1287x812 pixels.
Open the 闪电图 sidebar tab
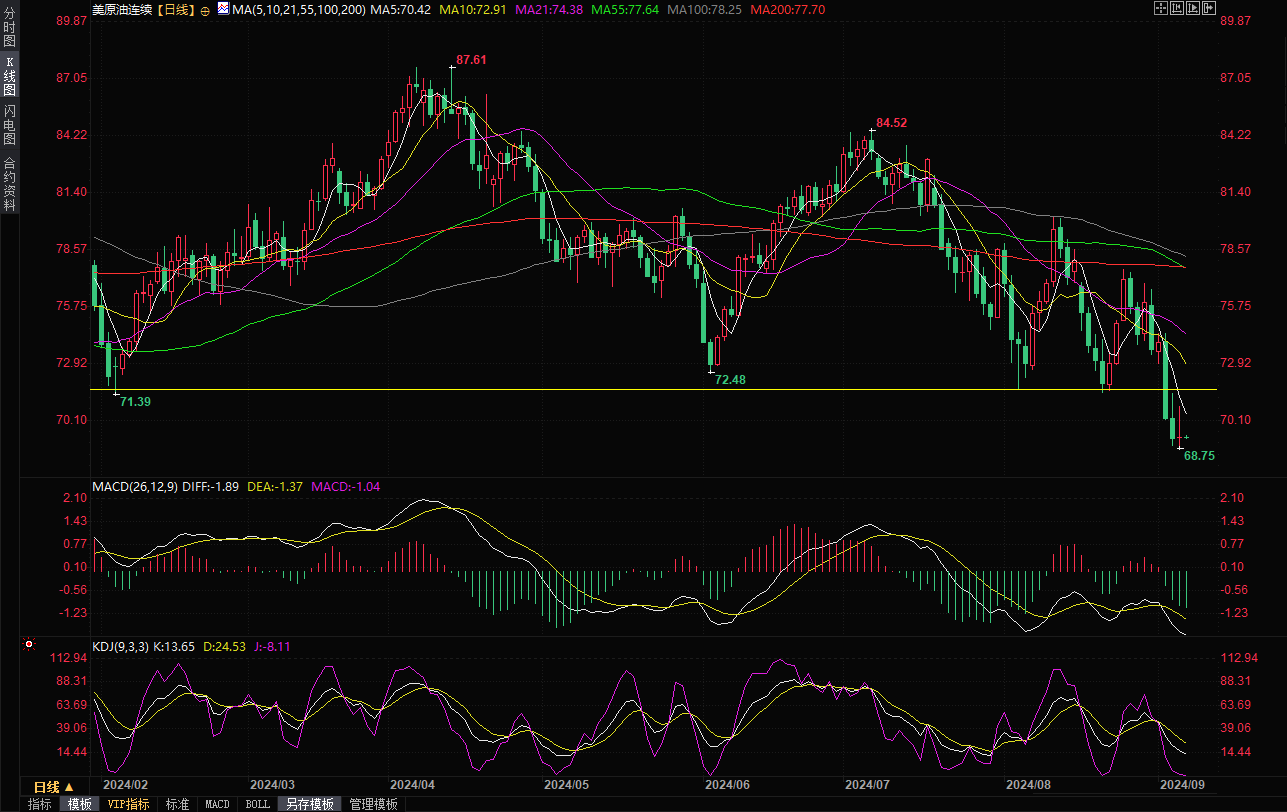9,124
